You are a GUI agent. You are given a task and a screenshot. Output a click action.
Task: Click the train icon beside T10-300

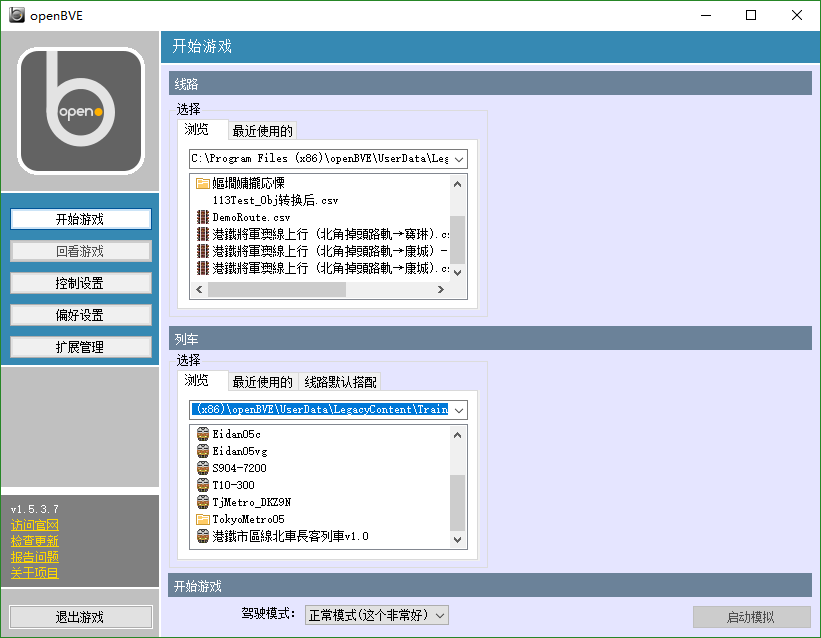(x=203, y=485)
